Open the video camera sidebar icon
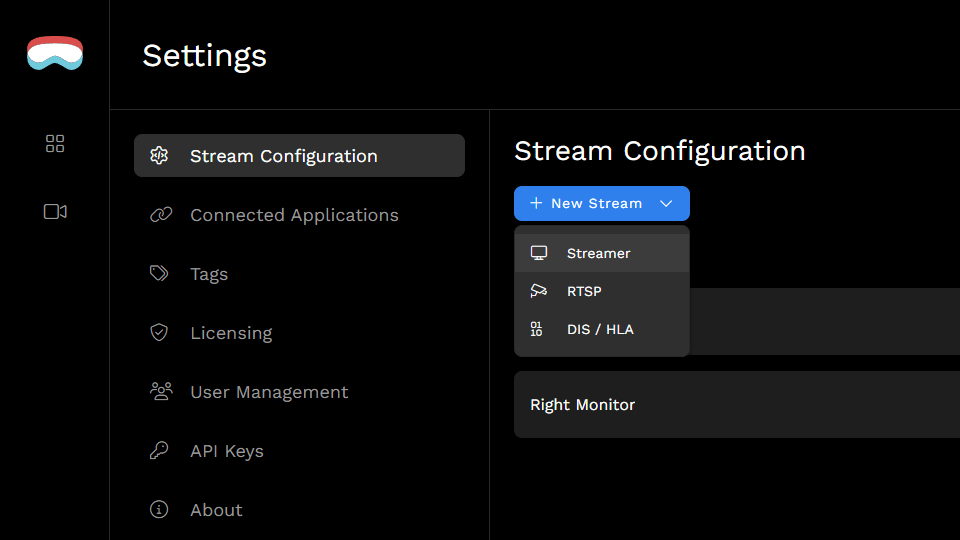The width and height of the screenshot is (960, 540). [x=55, y=212]
